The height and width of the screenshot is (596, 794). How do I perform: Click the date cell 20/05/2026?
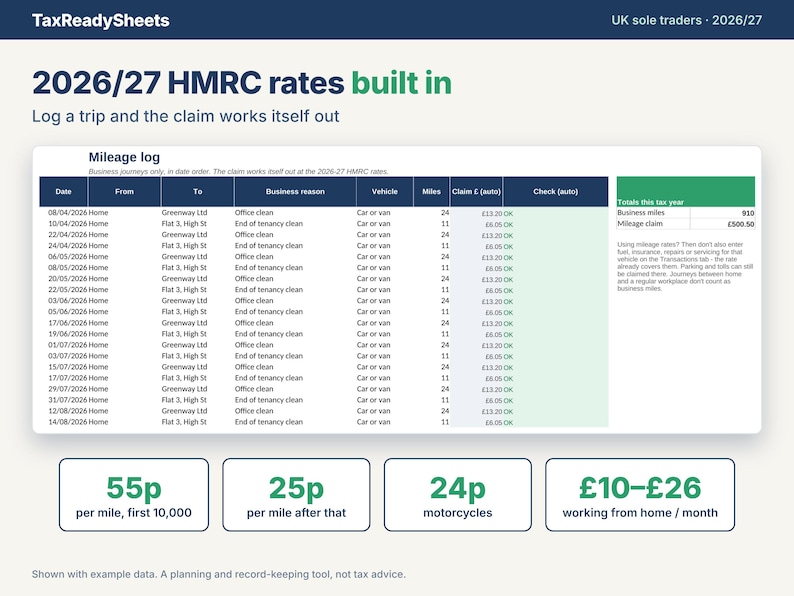pos(67,279)
